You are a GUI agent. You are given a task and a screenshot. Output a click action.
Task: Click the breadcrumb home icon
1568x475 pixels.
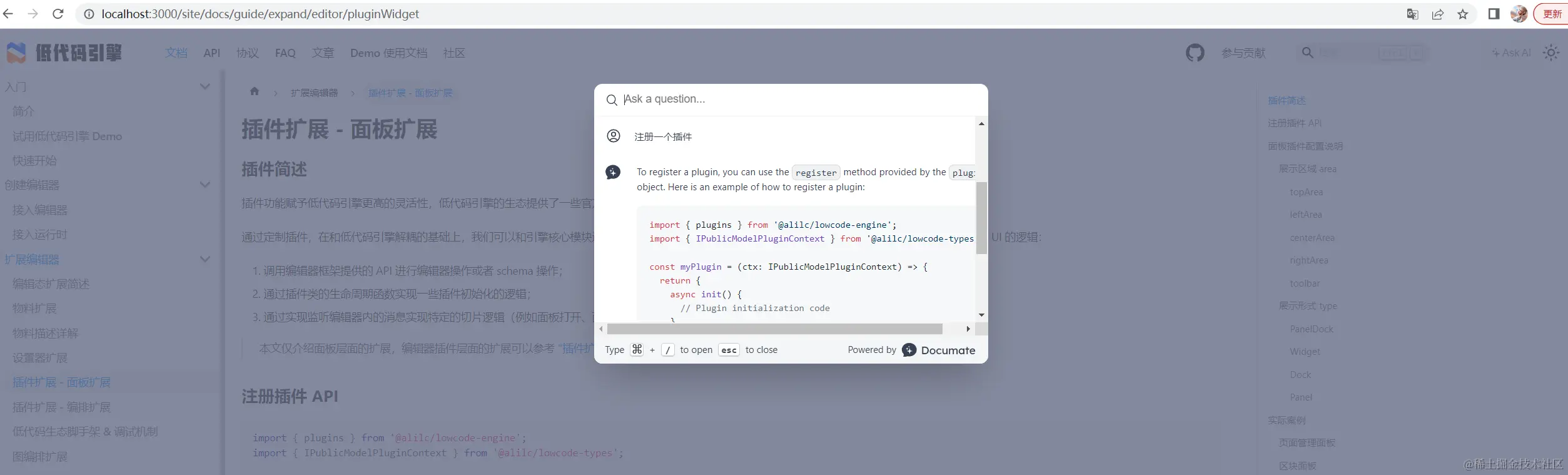[255, 91]
